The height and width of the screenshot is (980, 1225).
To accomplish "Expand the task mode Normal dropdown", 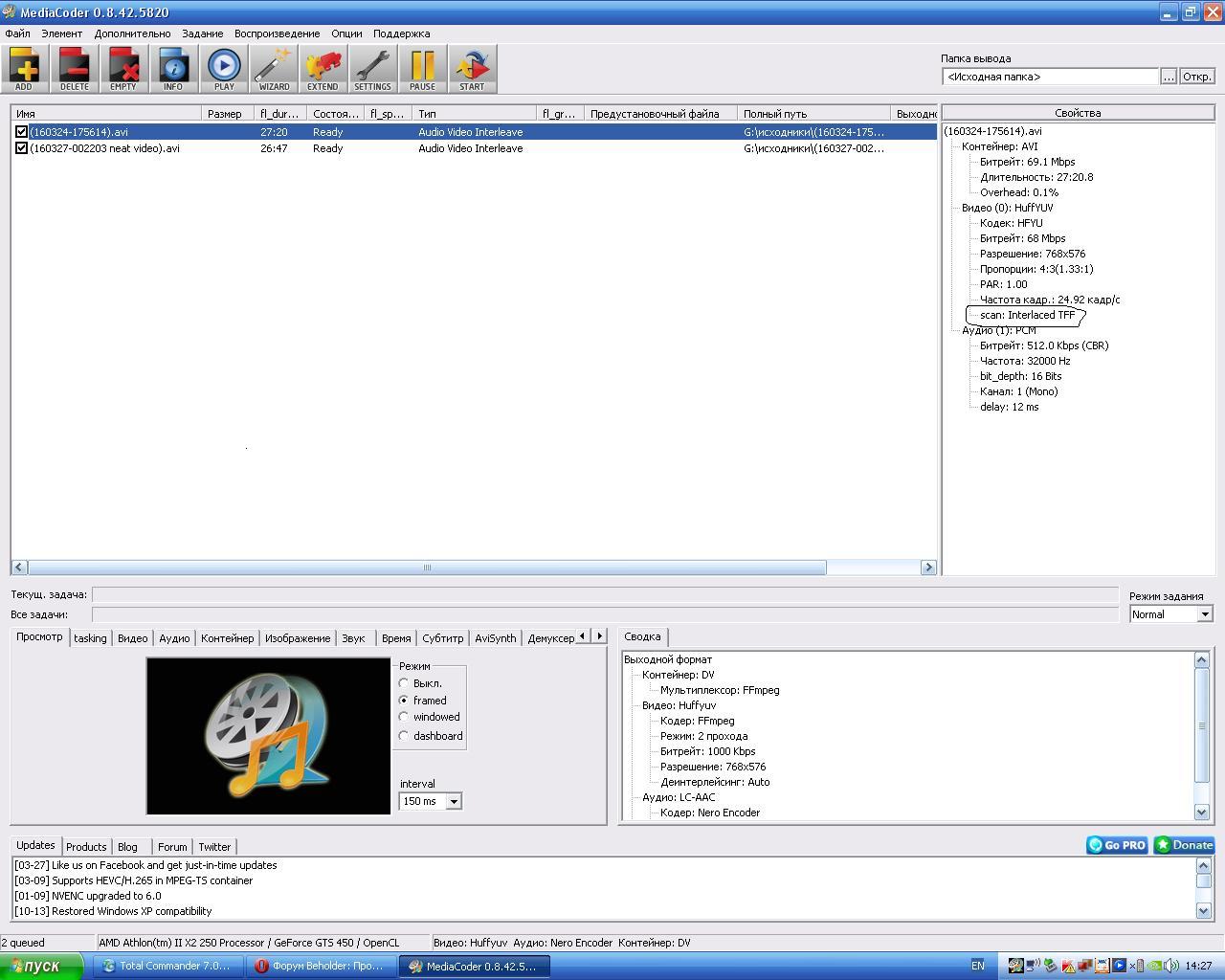I will click(x=1204, y=614).
